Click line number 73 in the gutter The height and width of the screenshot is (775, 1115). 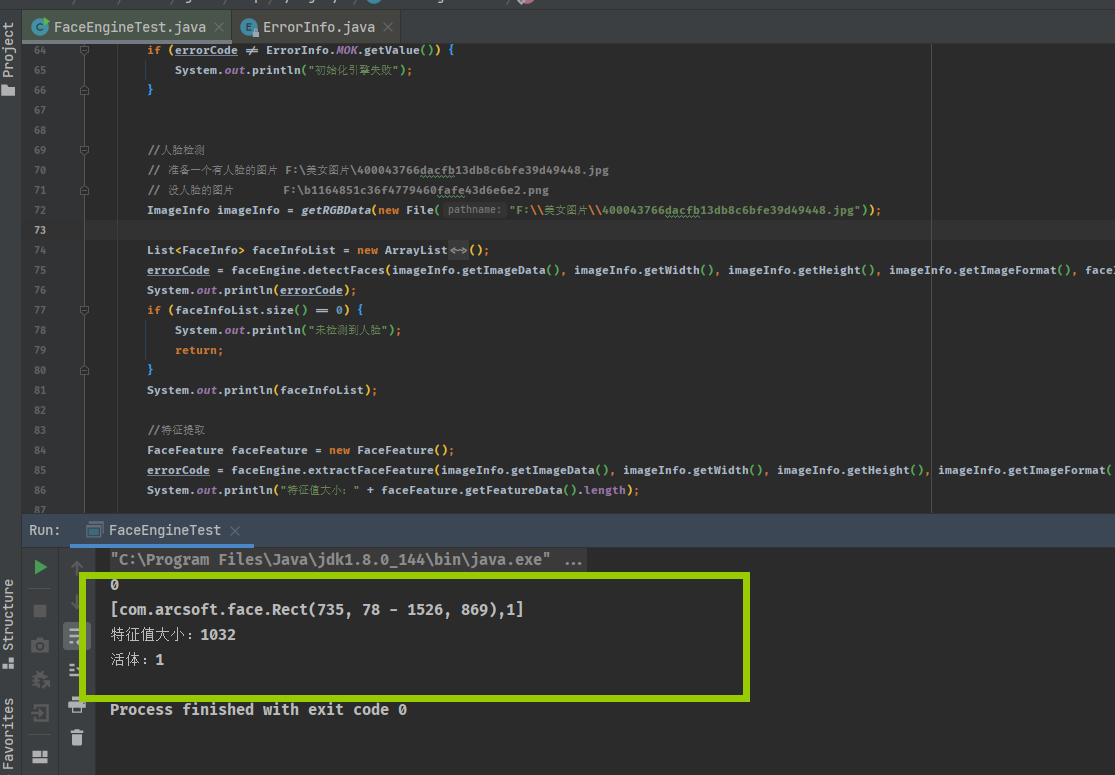[x=40, y=230]
